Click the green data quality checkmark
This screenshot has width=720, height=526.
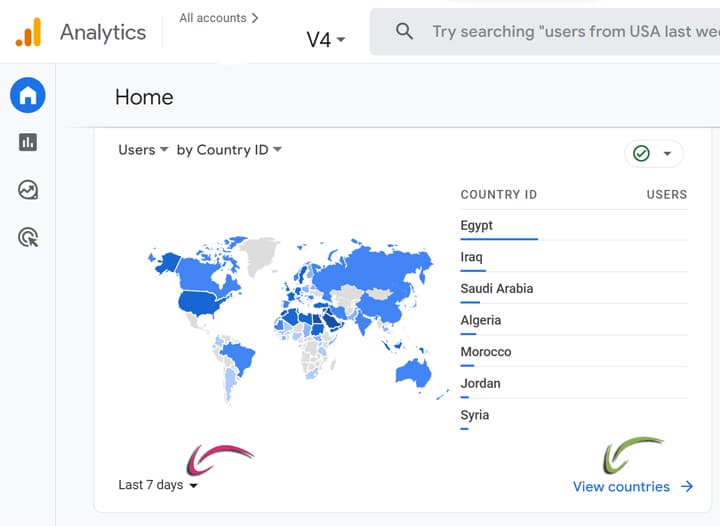coord(641,153)
